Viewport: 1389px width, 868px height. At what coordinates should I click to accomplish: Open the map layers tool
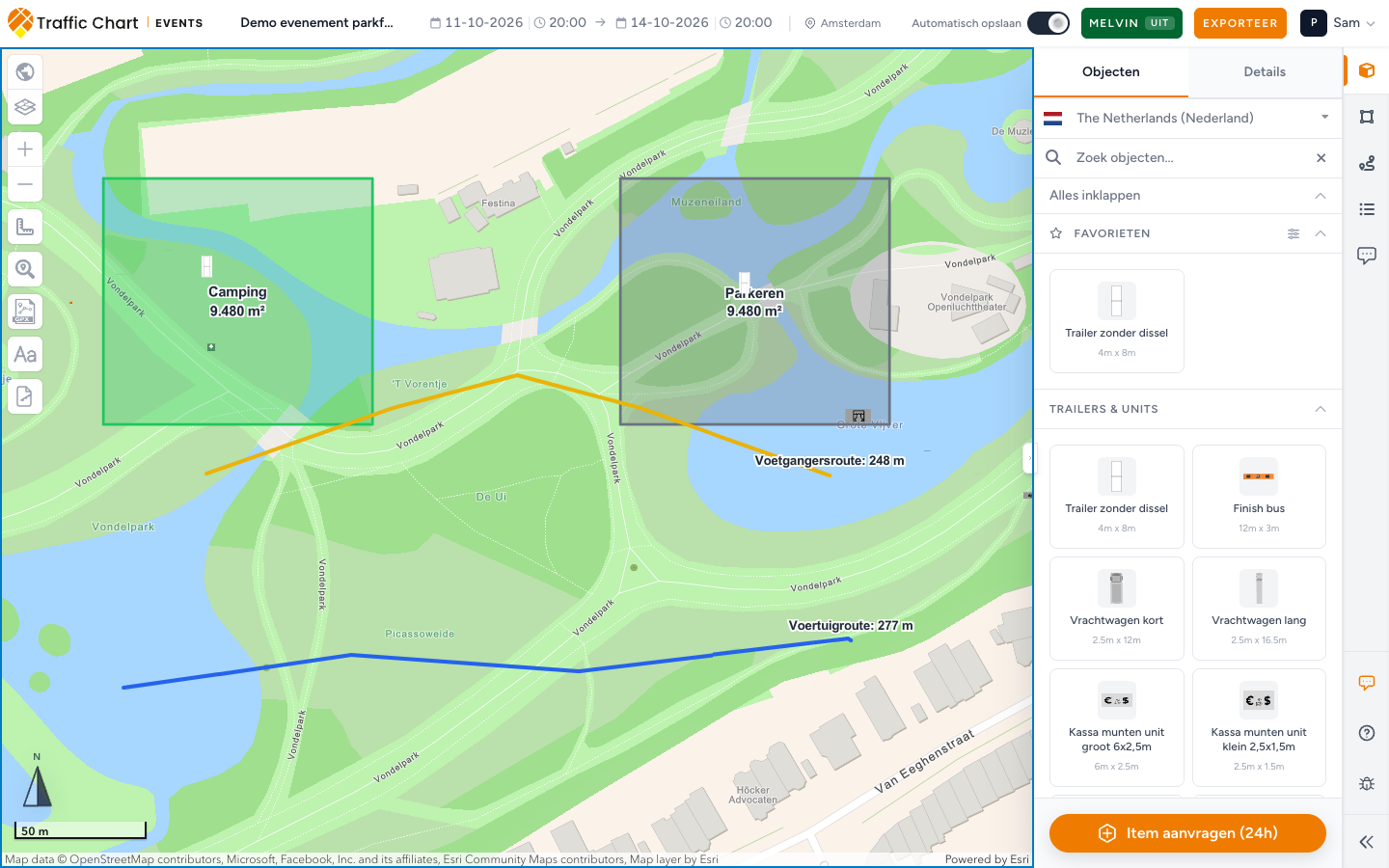click(25, 107)
